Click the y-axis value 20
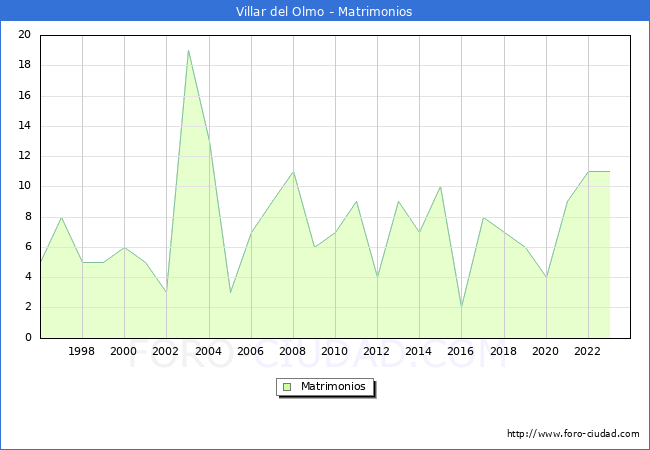This screenshot has width=650, height=450. tap(25, 34)
